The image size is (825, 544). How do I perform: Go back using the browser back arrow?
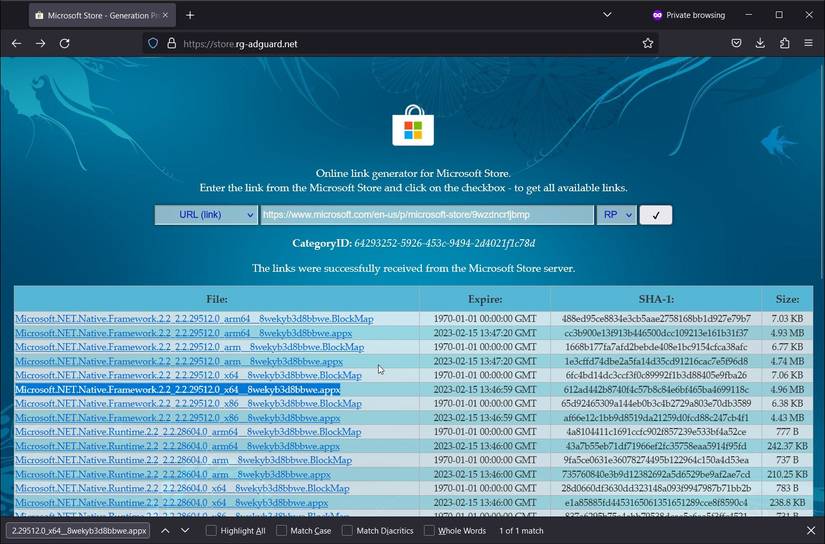pyautogui.click(x=16, y=43)
